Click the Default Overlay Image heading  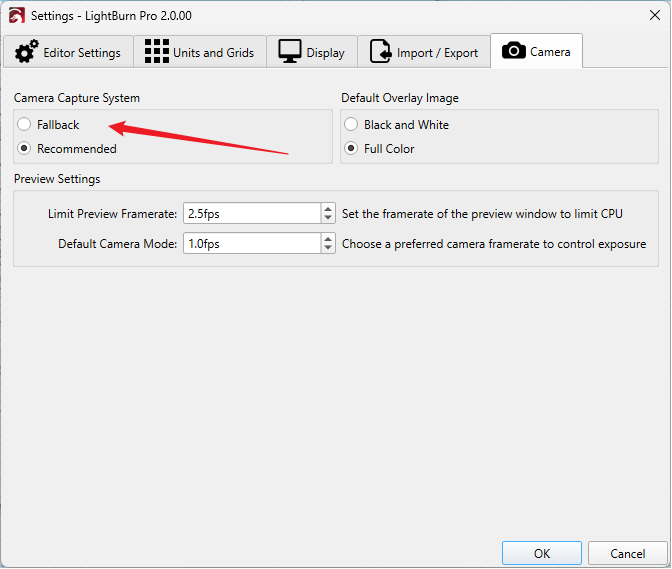(400, 98)
